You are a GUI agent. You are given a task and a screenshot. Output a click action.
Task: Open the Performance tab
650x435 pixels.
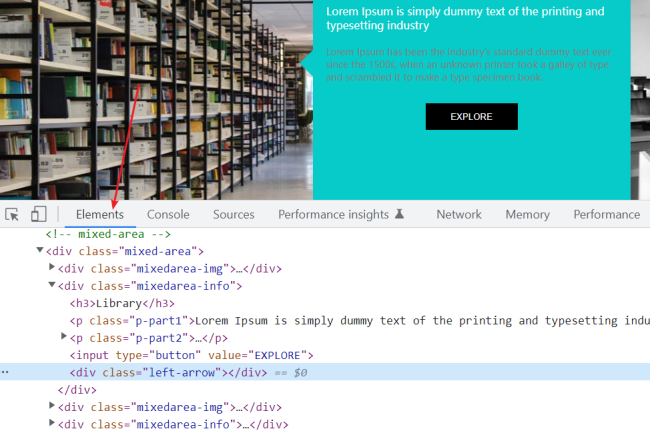pos(606,214)
